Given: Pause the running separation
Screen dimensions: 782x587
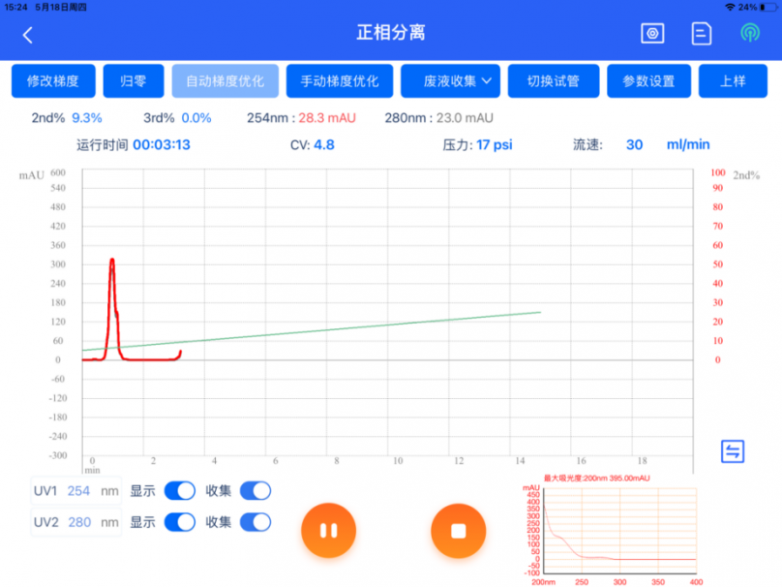Looking at the screenshot, I should pyautogui.click(x=329, y=530).
